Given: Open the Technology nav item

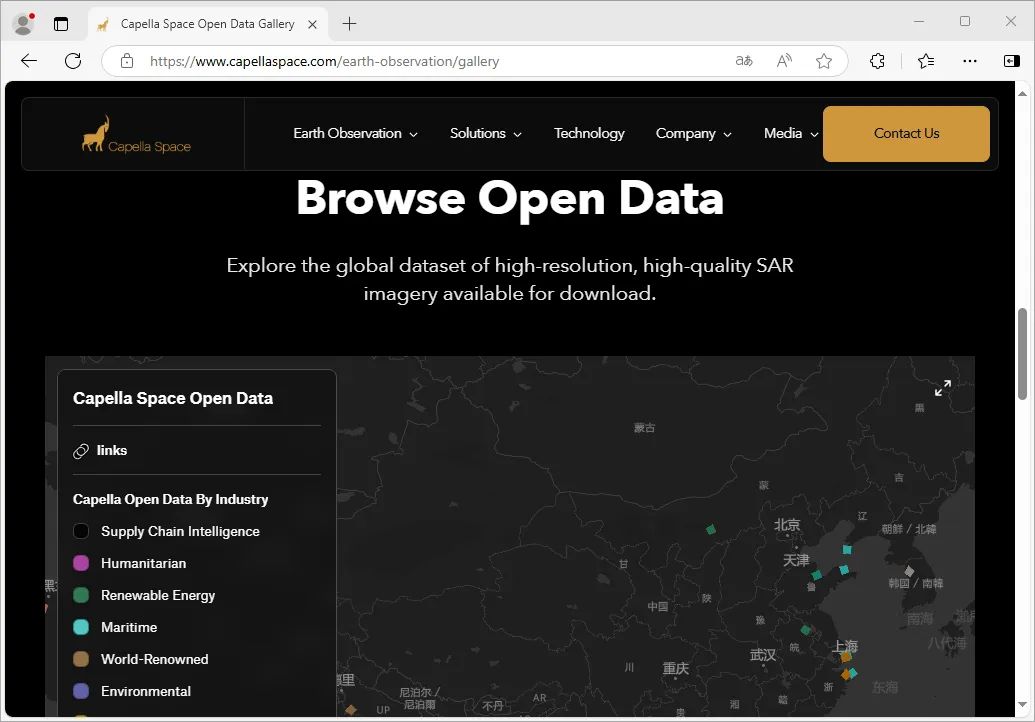Looking at the screenshot, I should (x=589, y=133).
